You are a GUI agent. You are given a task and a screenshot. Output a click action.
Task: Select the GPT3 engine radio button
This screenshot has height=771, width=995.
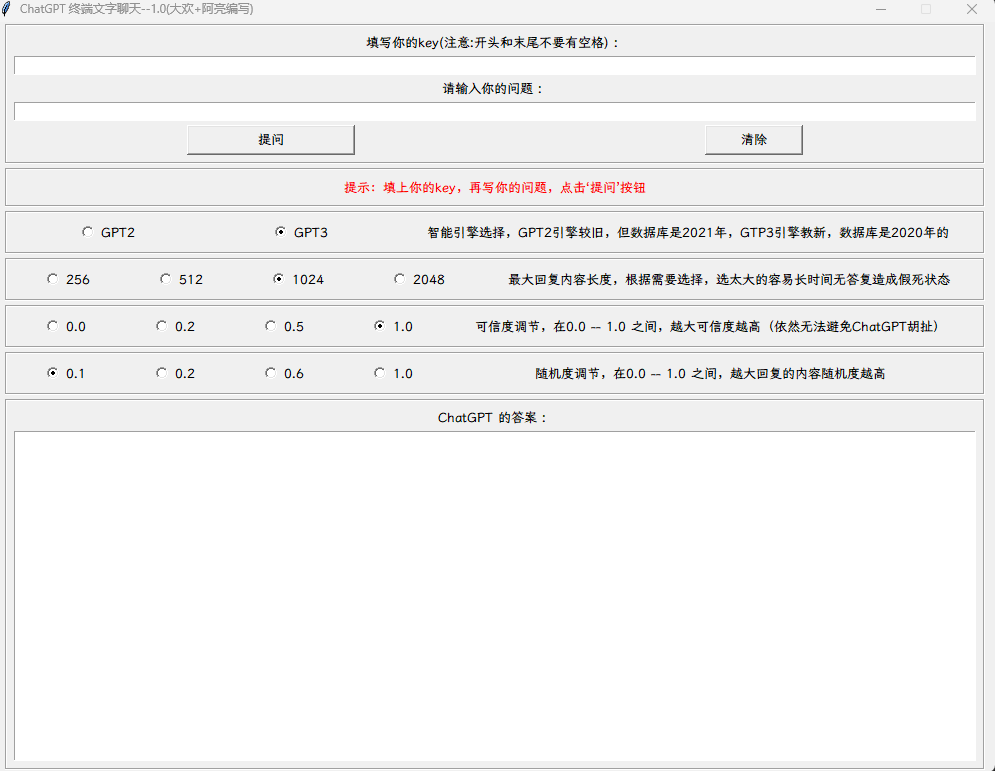[x=281, y=231]
